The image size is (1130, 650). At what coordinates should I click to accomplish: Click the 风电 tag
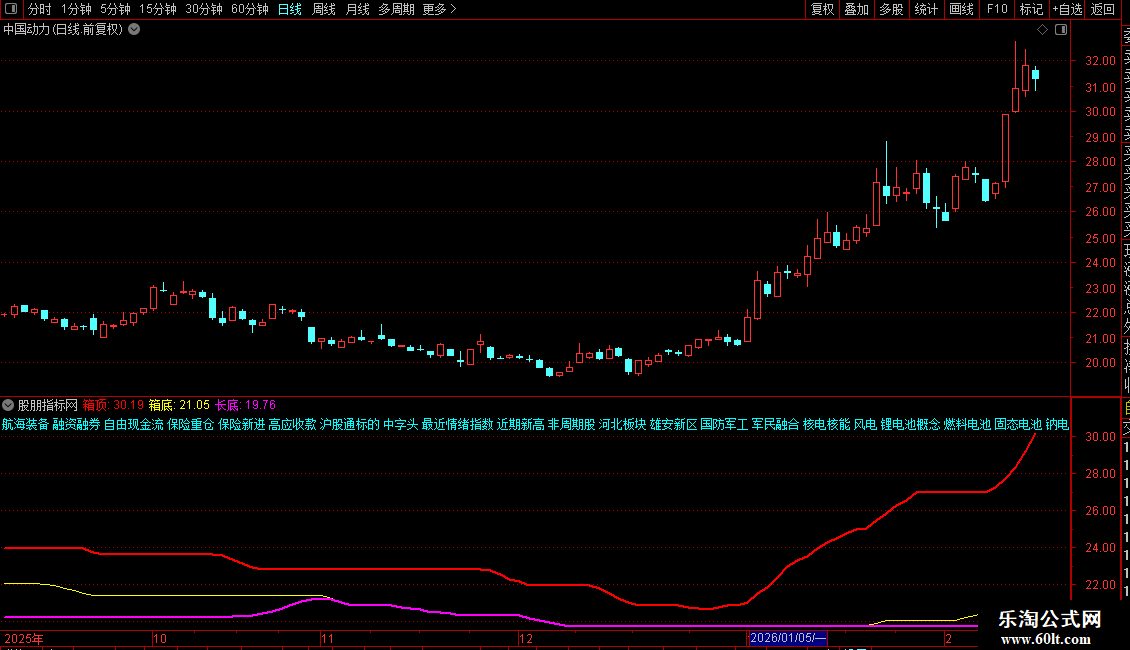click(x=866, y=424)
